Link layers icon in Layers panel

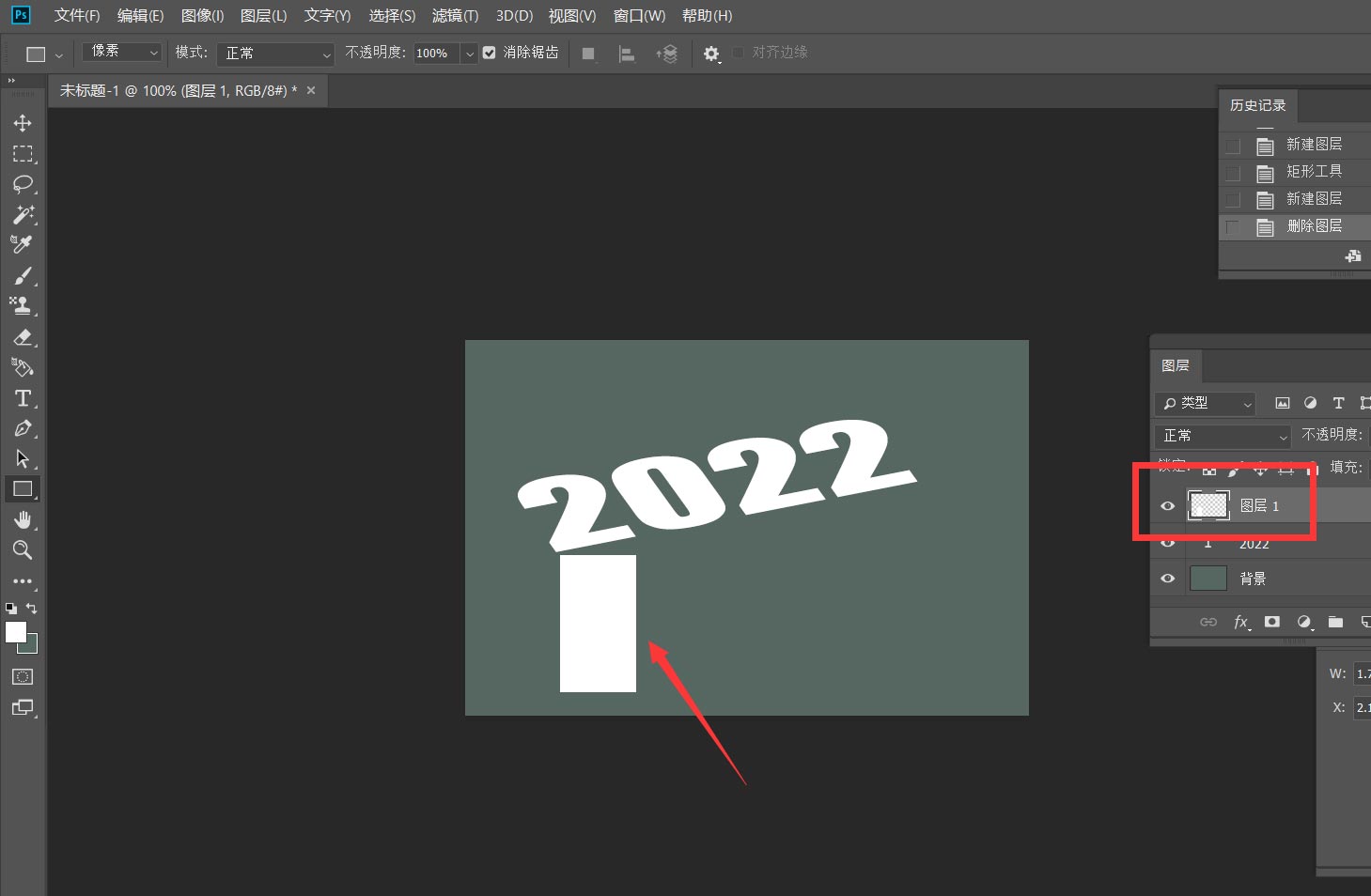(1208, 622)
